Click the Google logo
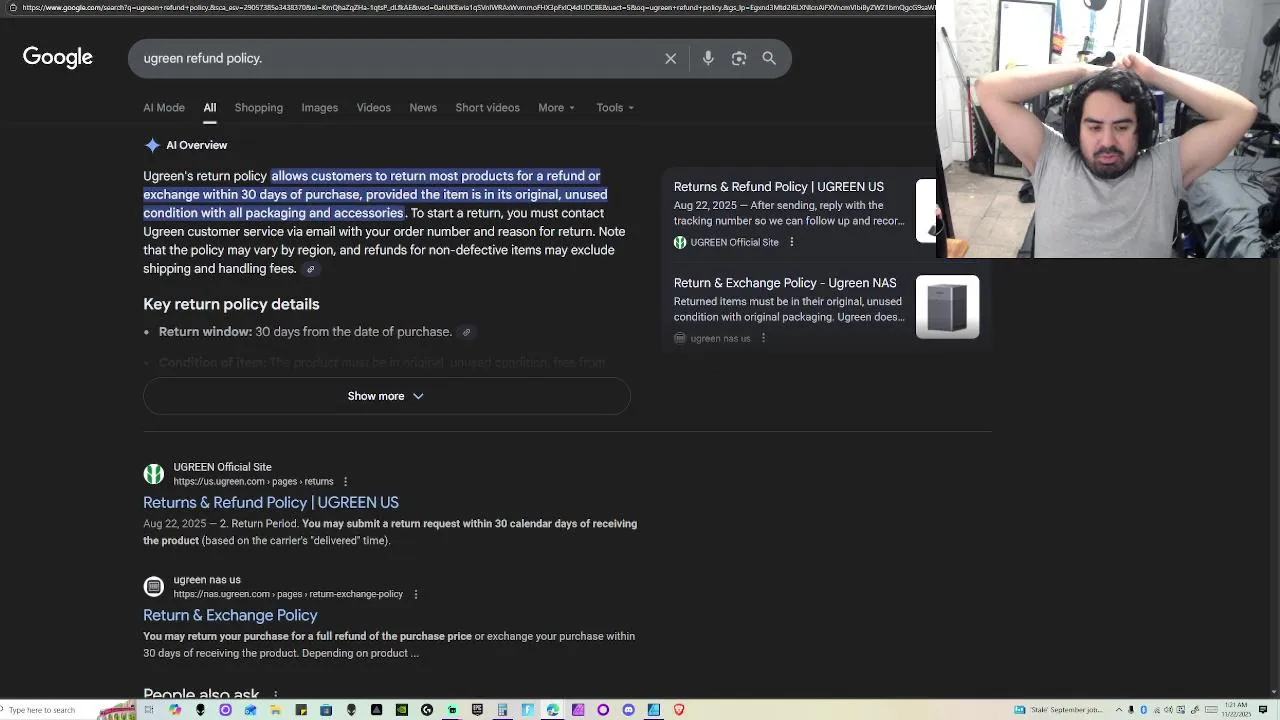Viewport: 1280px width, 720px height. pyautogui.click(x=58, y=57)
